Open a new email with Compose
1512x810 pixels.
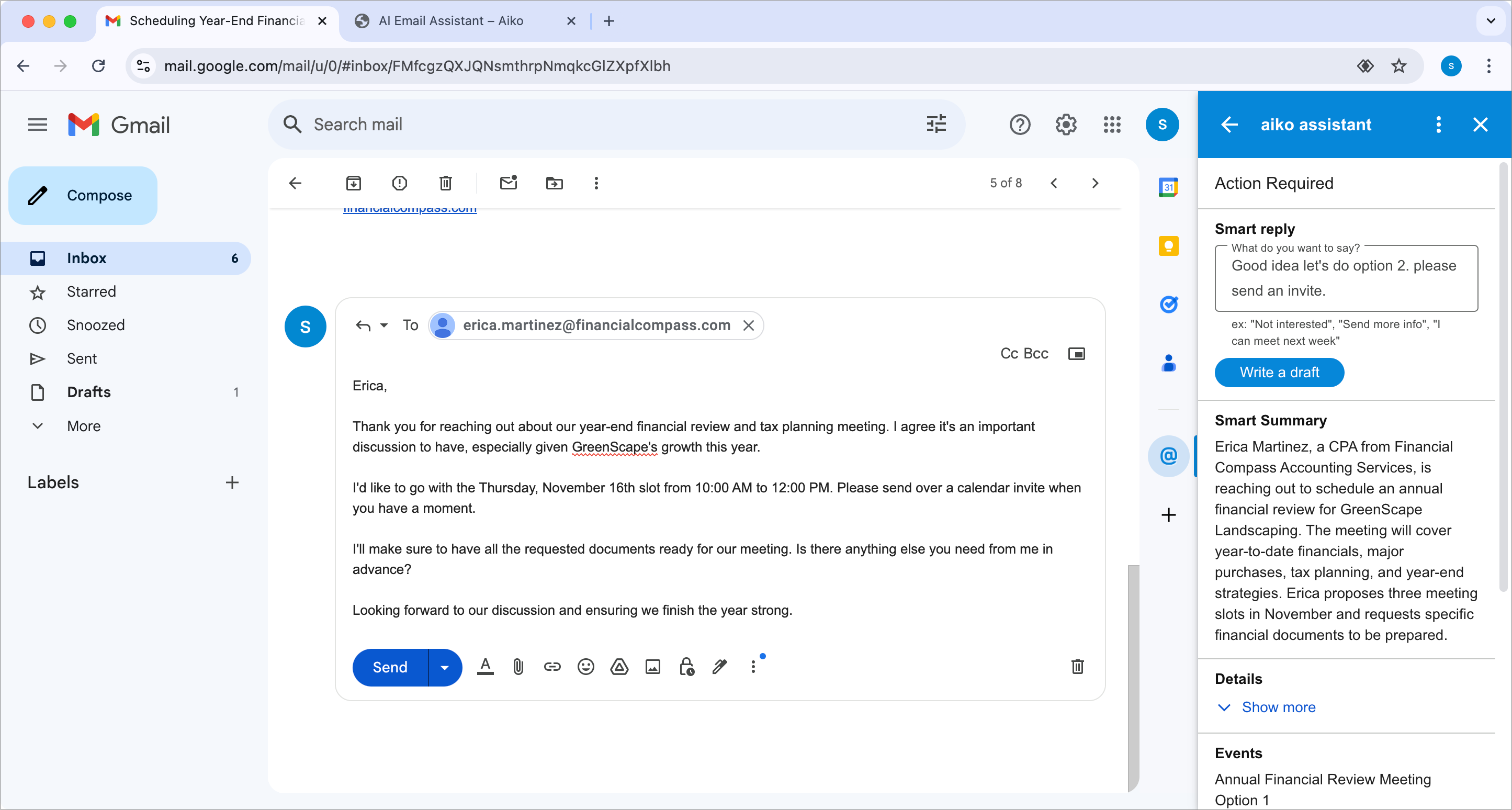(x=83, y=196)
